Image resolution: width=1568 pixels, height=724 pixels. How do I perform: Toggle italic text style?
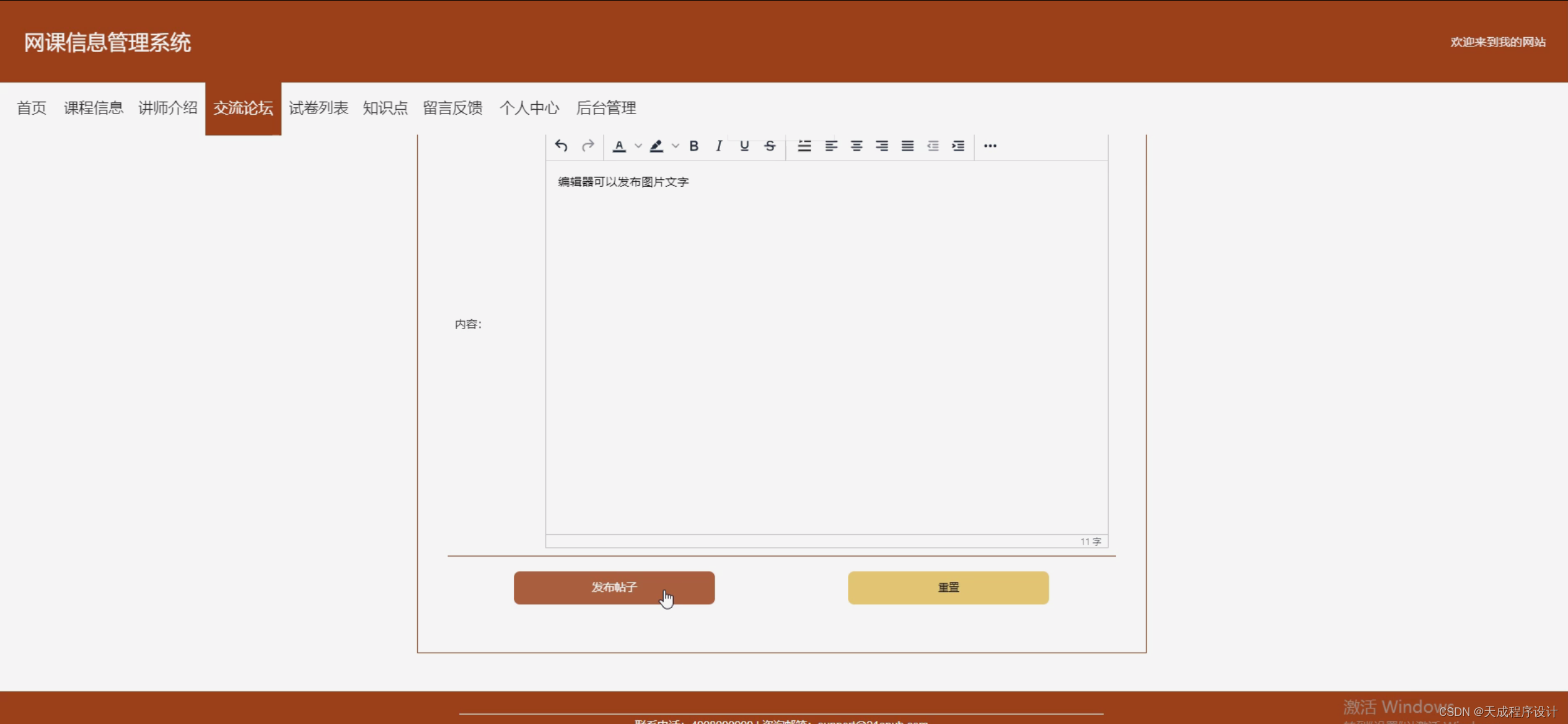coord(719,146)
